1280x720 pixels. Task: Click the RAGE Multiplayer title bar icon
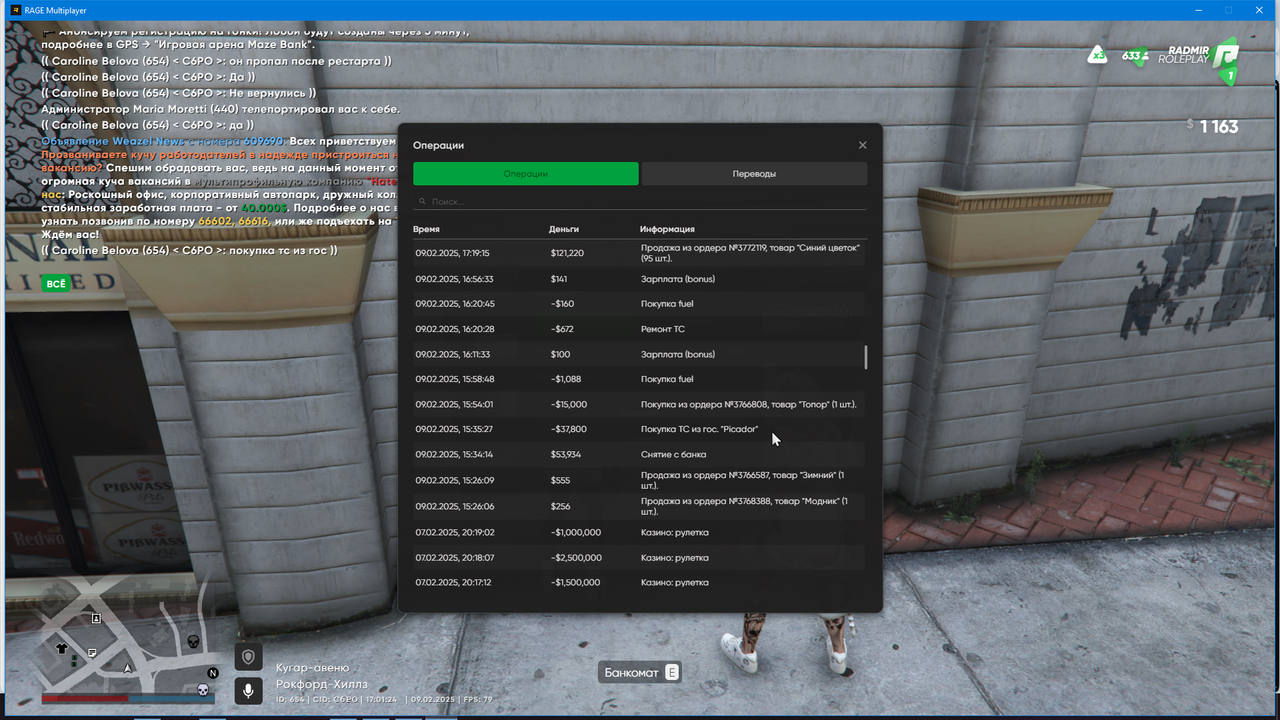click(17, 9)
